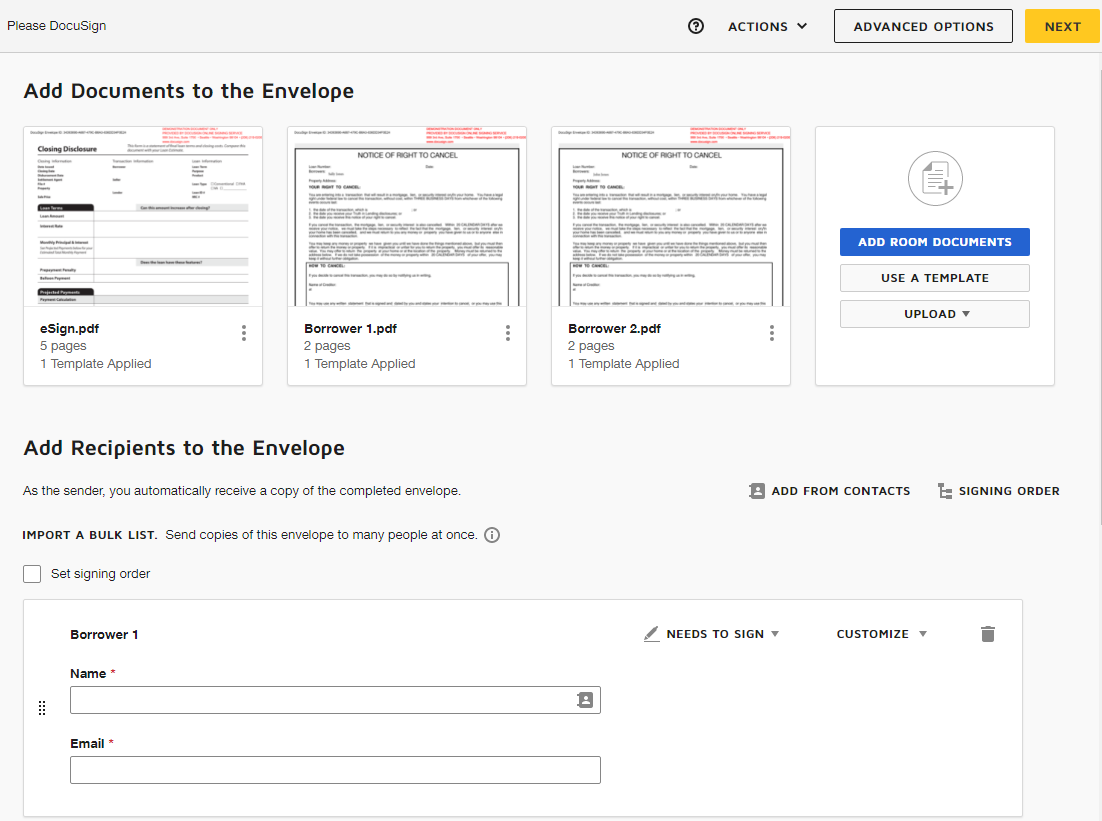Click address book icon in Name field
Viewport: 1102px width, 821px height.
point(585,700)
